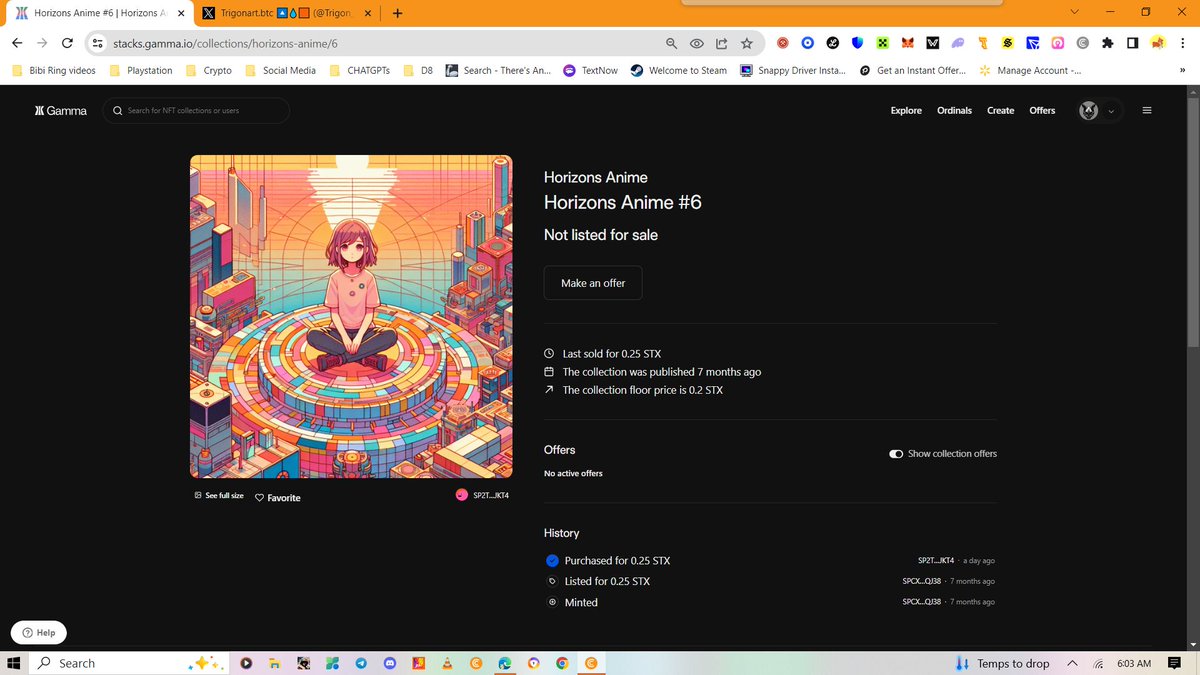This screenshot has width=1200, height=675.
Task: Open the user avatar in Gamma header
Action: [x=1088, y=110]
